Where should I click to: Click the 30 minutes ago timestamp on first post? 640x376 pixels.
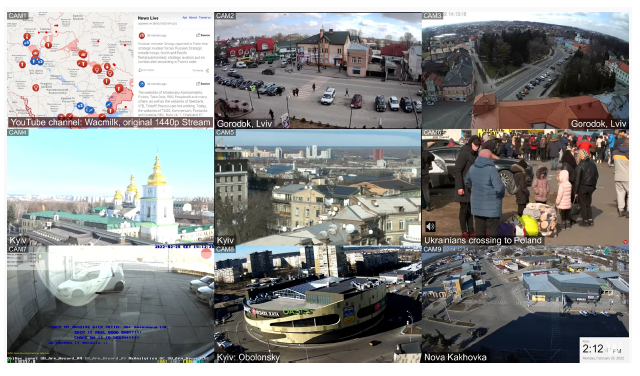coord(157,36)
